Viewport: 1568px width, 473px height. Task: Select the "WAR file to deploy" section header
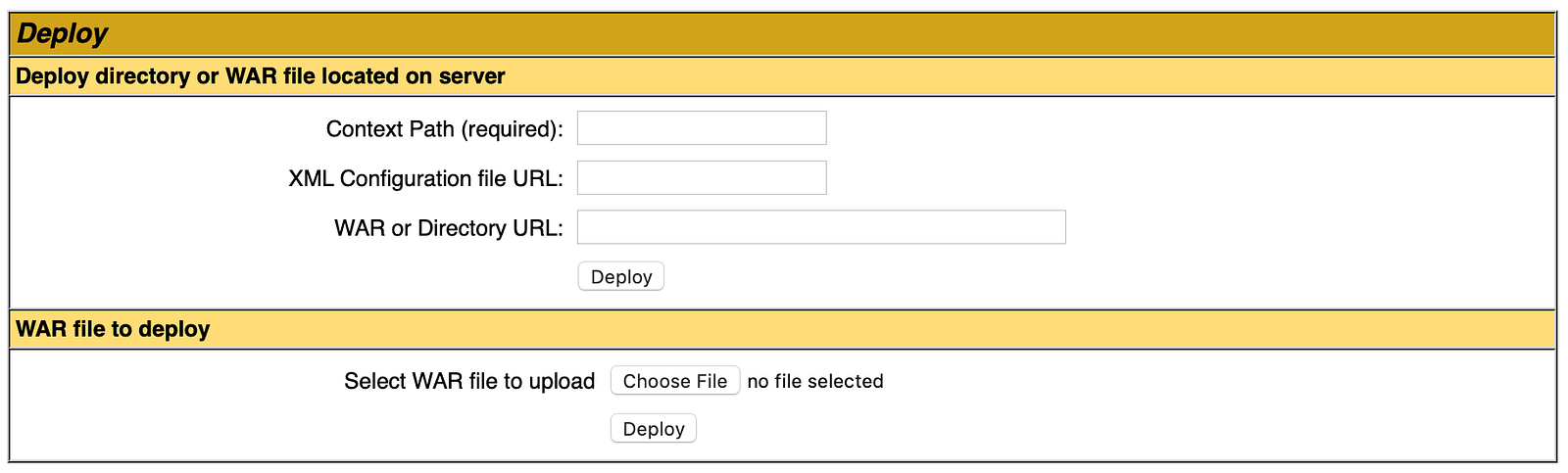pyautogui.click(x=113, y=329)
